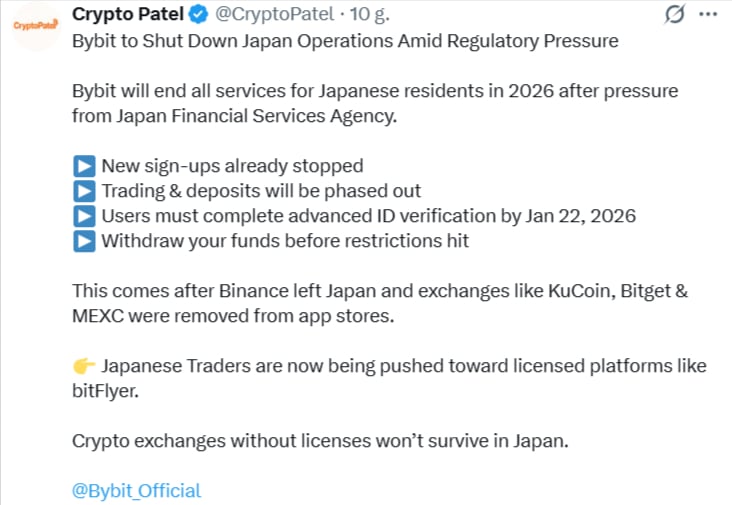Click the Bybit to Shut Down headline
Viewport: 732px width, 505px height.
(345, 41)
